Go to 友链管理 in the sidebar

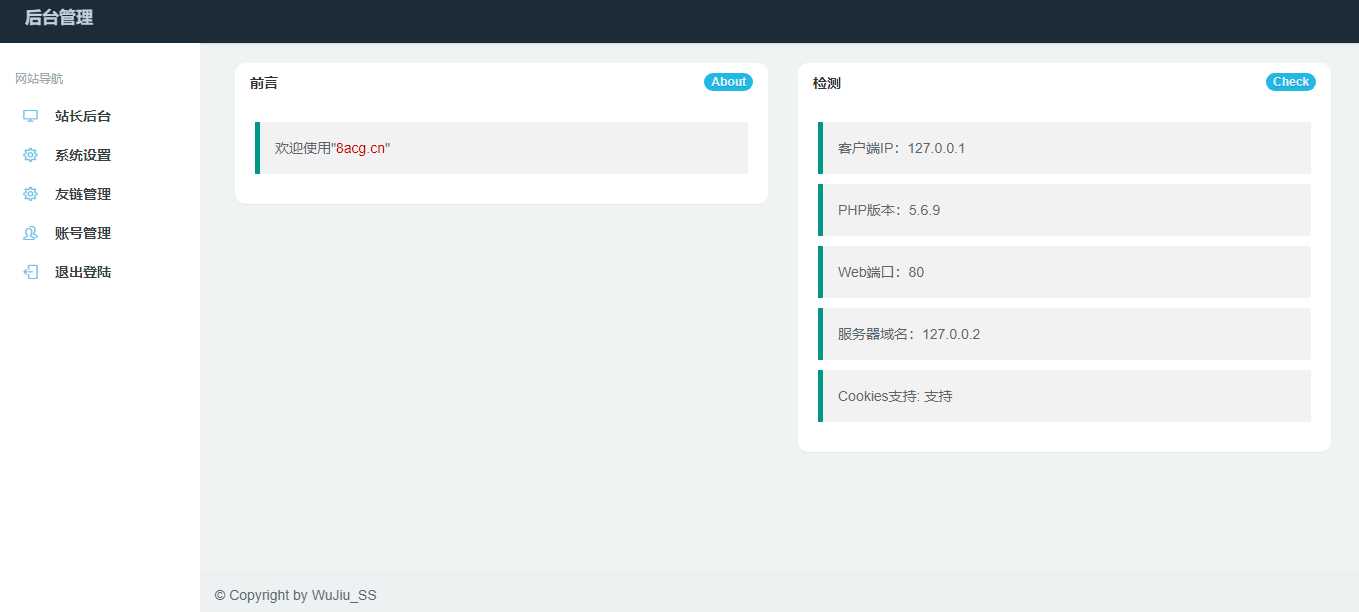[x=83, y=194]
